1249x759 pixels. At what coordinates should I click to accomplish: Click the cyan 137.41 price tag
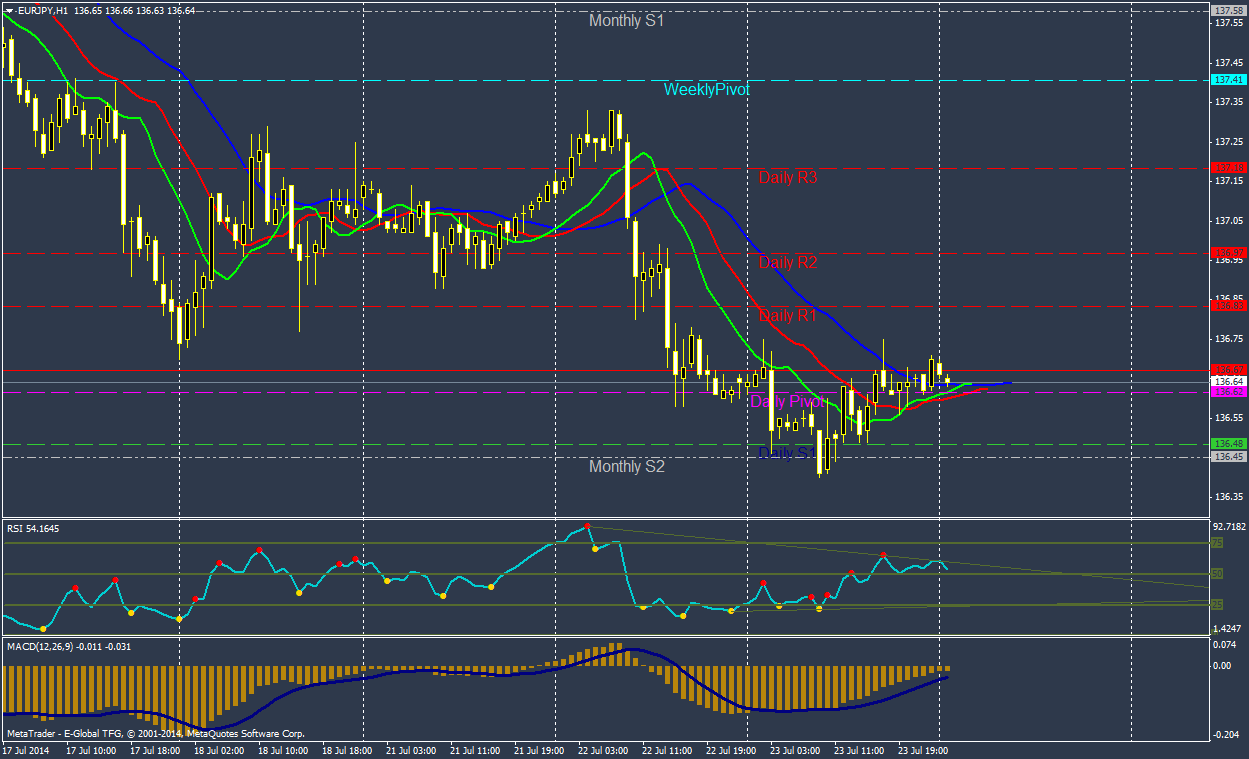[x=1227, y=80]
